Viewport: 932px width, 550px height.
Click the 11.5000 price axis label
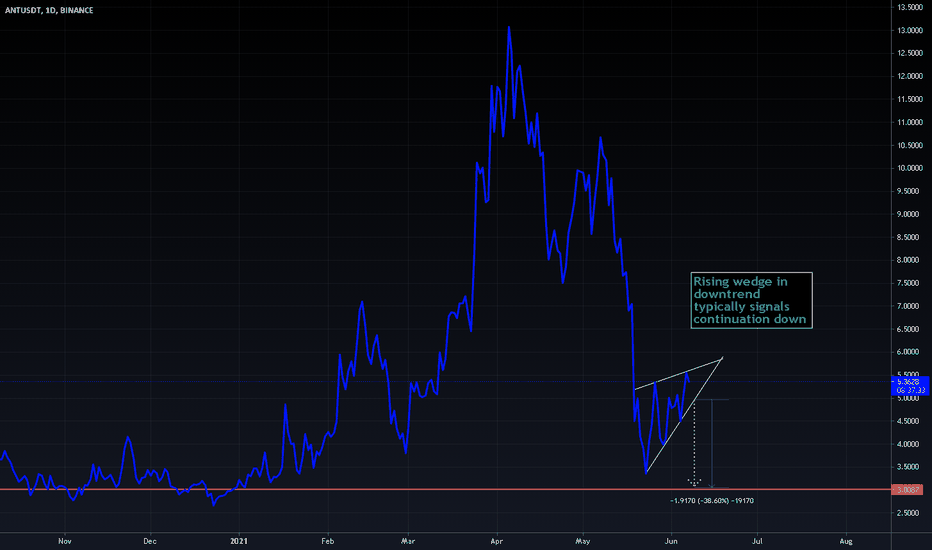(x=910, y=99)
